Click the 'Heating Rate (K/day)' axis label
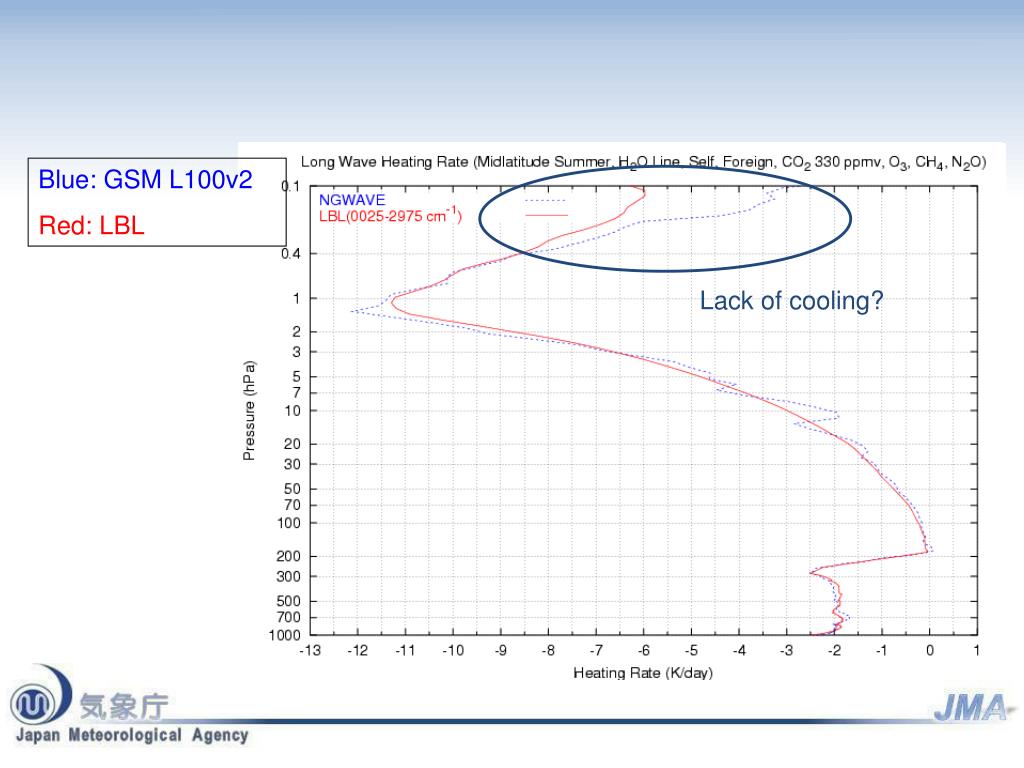The width and height of the screenshot is (1024, 768). click(x=643, y=673)
